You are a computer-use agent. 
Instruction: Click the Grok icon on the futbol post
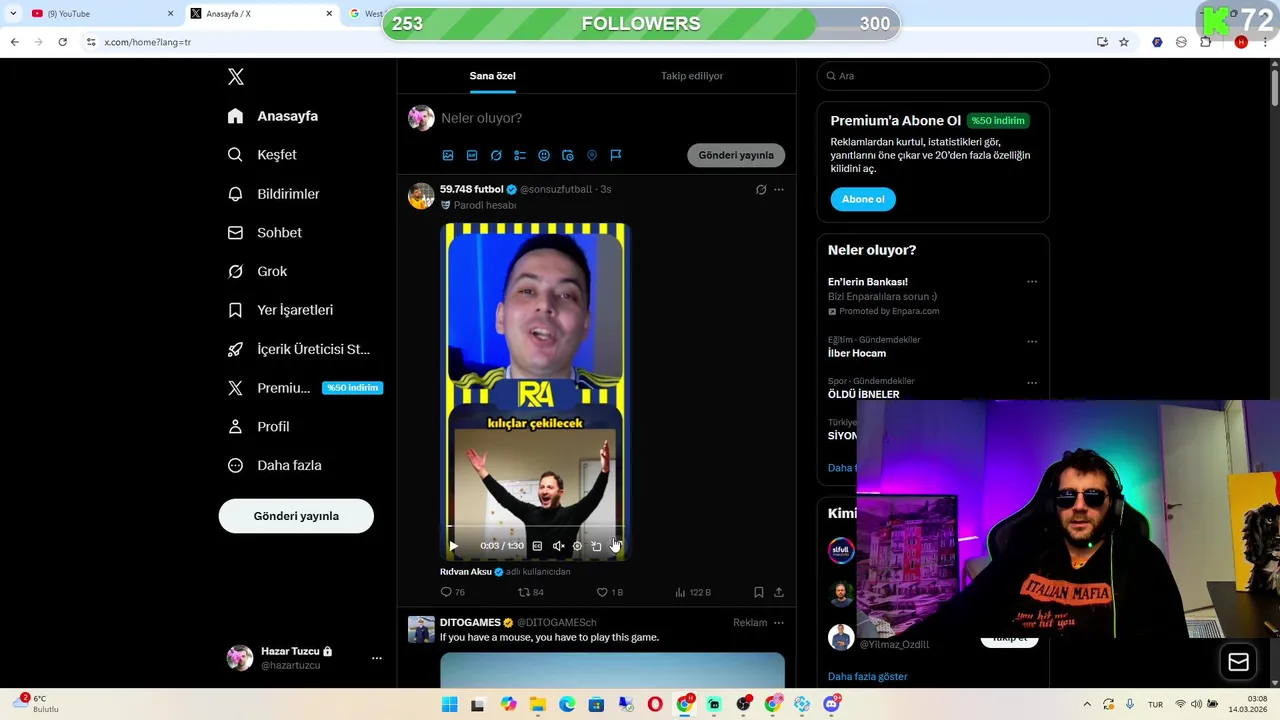761,189
